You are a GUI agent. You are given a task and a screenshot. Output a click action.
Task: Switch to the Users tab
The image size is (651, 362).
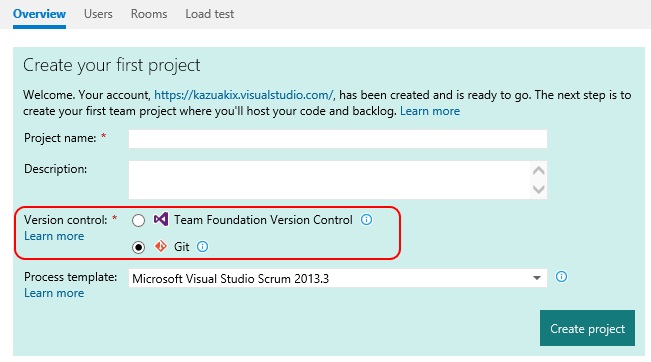click(98, 14)
